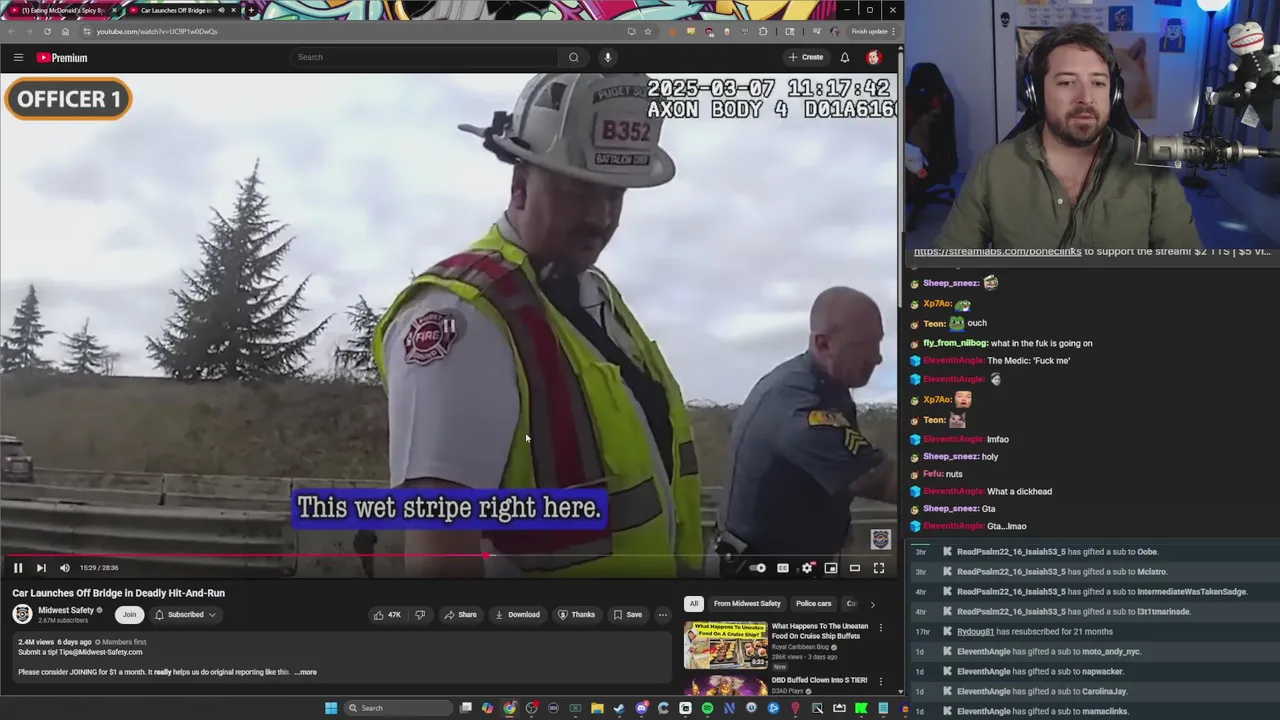Dislike the video
The height and width of the screenshot is (720, 1280).
pos(420,615)
